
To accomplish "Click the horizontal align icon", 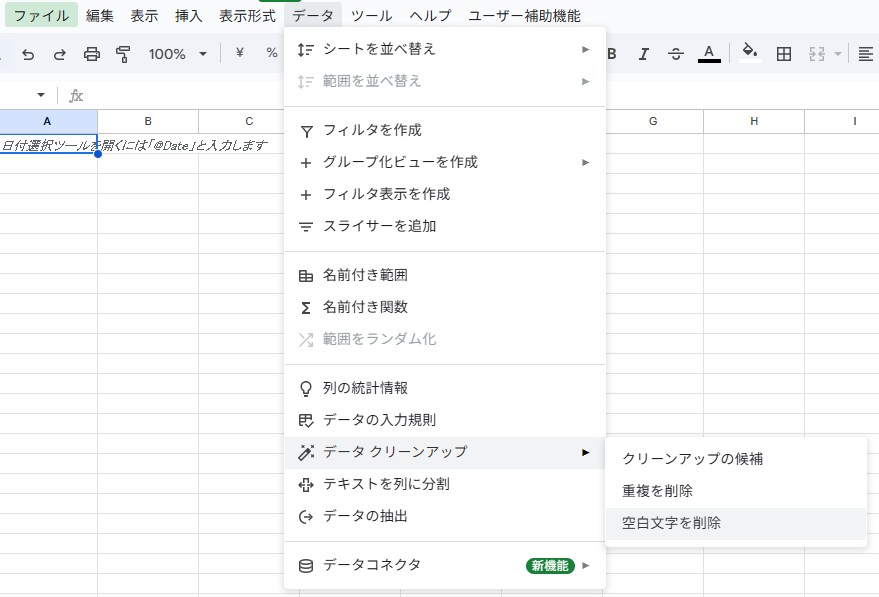I will pos(866,54).
